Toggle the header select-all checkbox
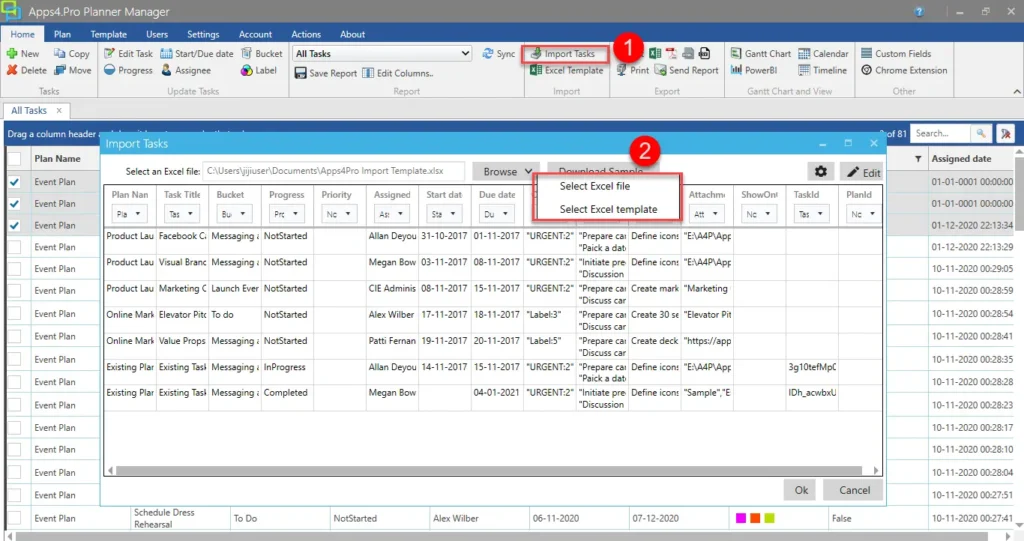The image size is (1024, 541). click(14, 158)
